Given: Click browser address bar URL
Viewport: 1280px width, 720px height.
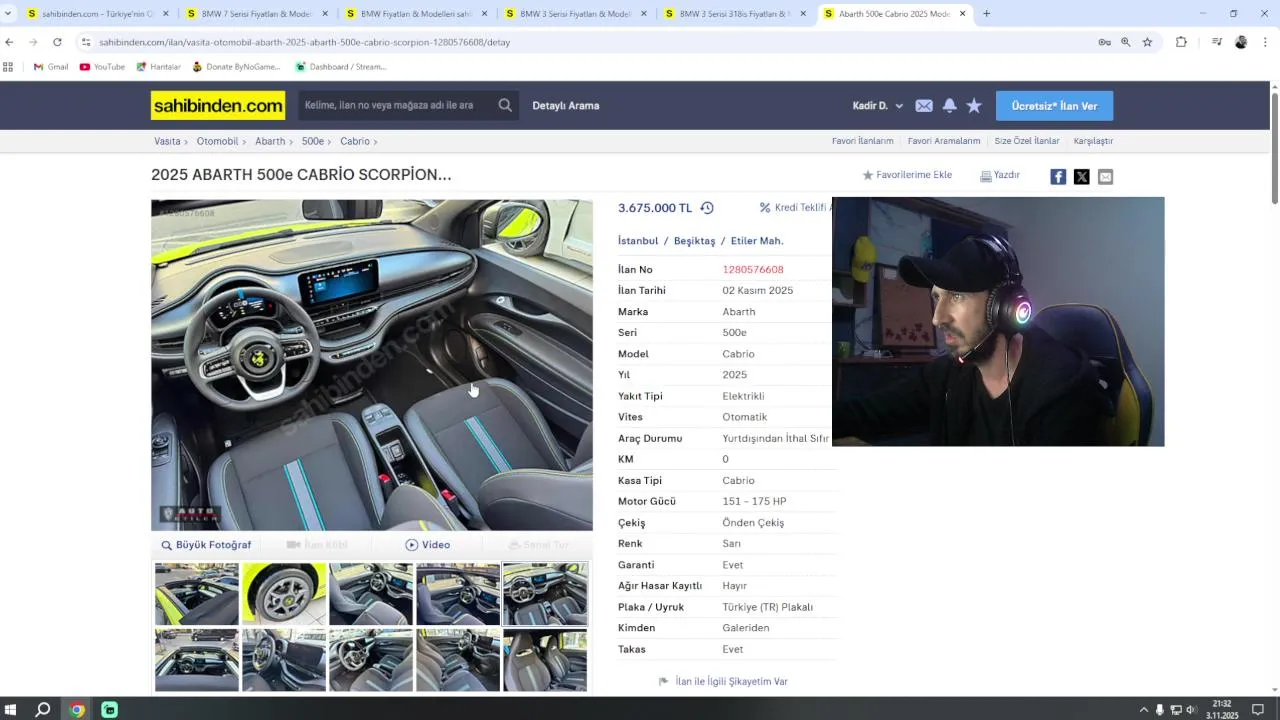Looking at the screenshot, I should point(304,42).
